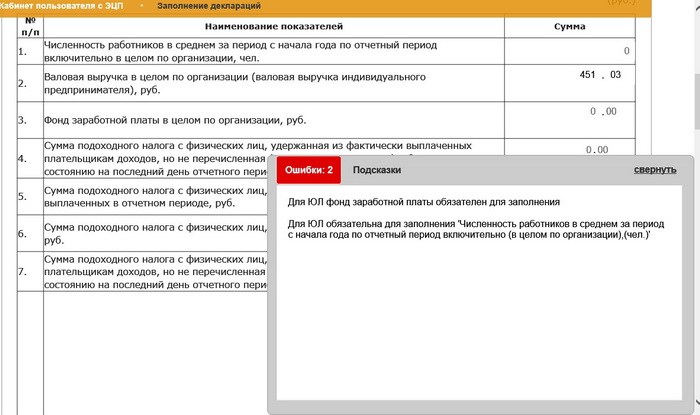Click the Сумма column header
The image size is (700, 415).
coord(570,26)
